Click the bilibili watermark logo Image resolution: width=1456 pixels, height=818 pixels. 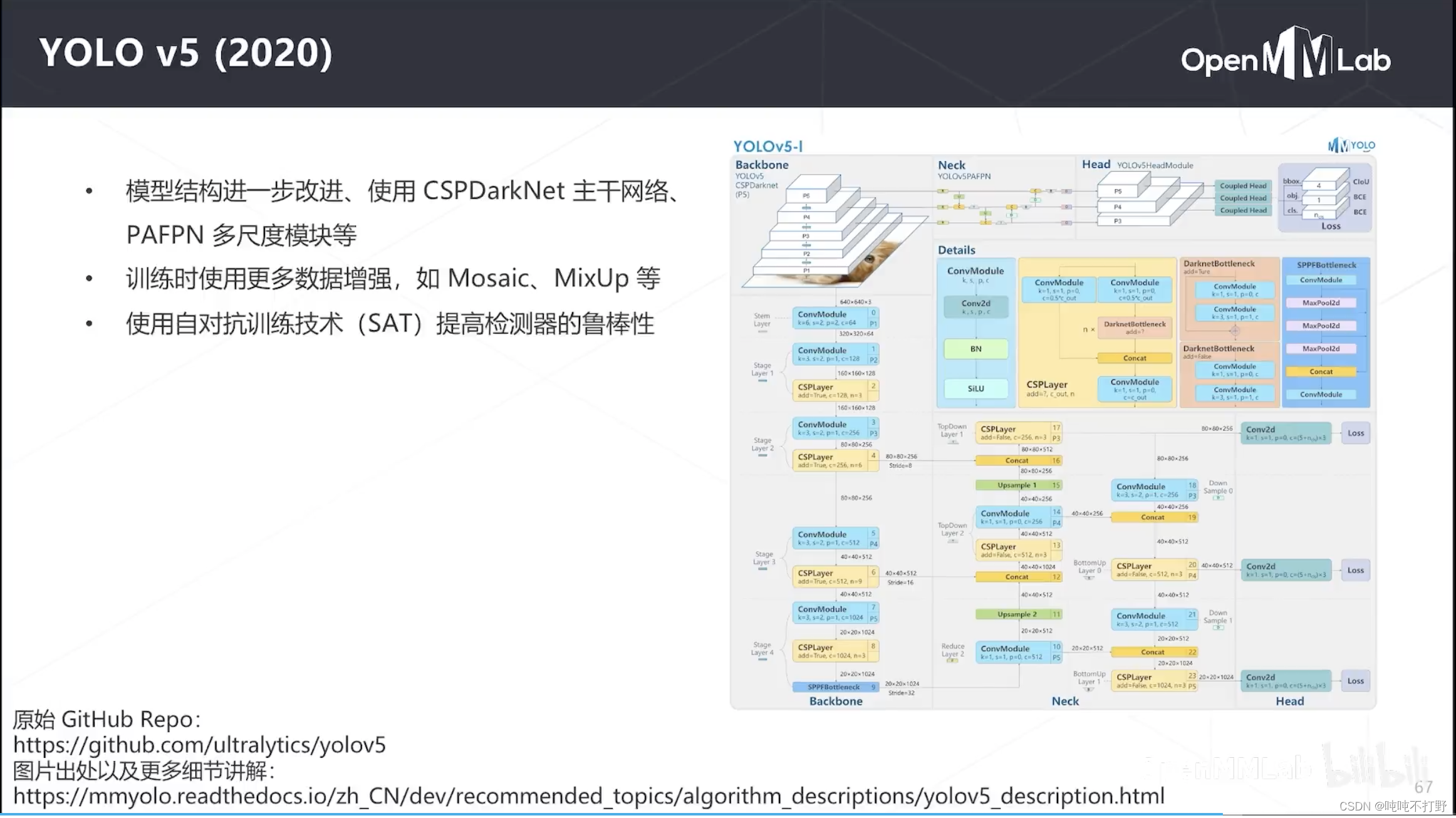coord(1375,766)
